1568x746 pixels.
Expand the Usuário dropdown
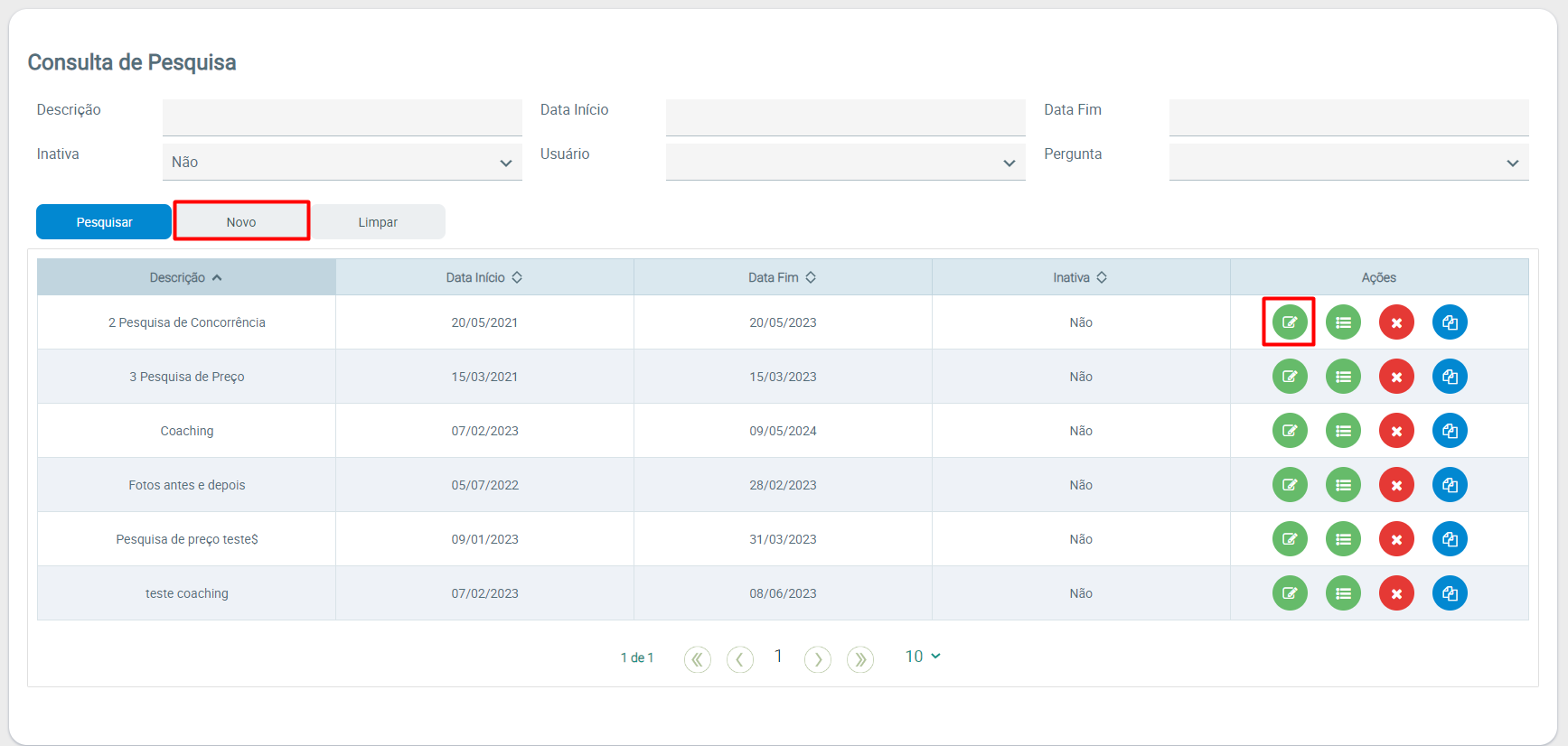(845, 163)
